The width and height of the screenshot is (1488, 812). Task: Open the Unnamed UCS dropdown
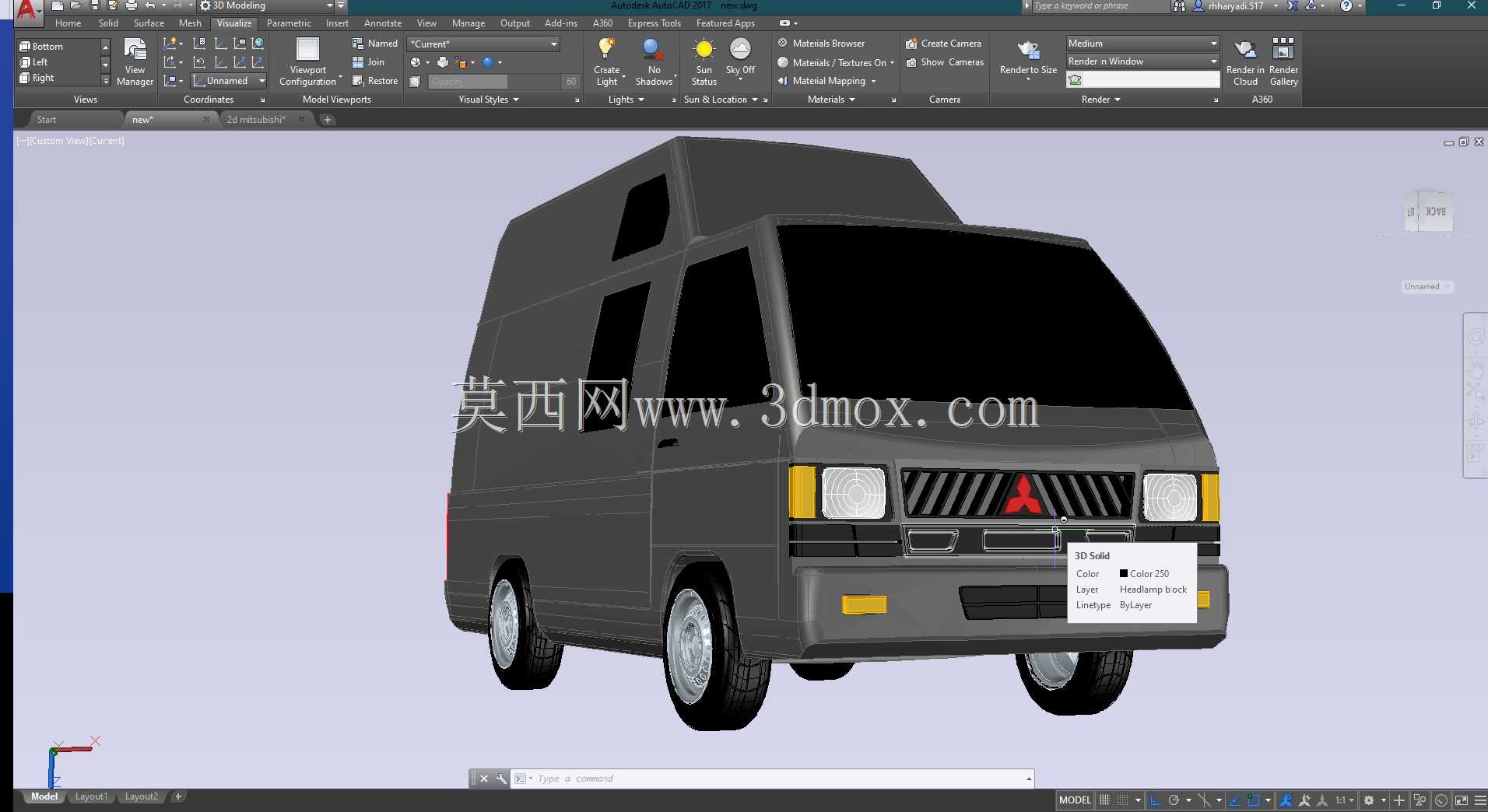point(229,81)
